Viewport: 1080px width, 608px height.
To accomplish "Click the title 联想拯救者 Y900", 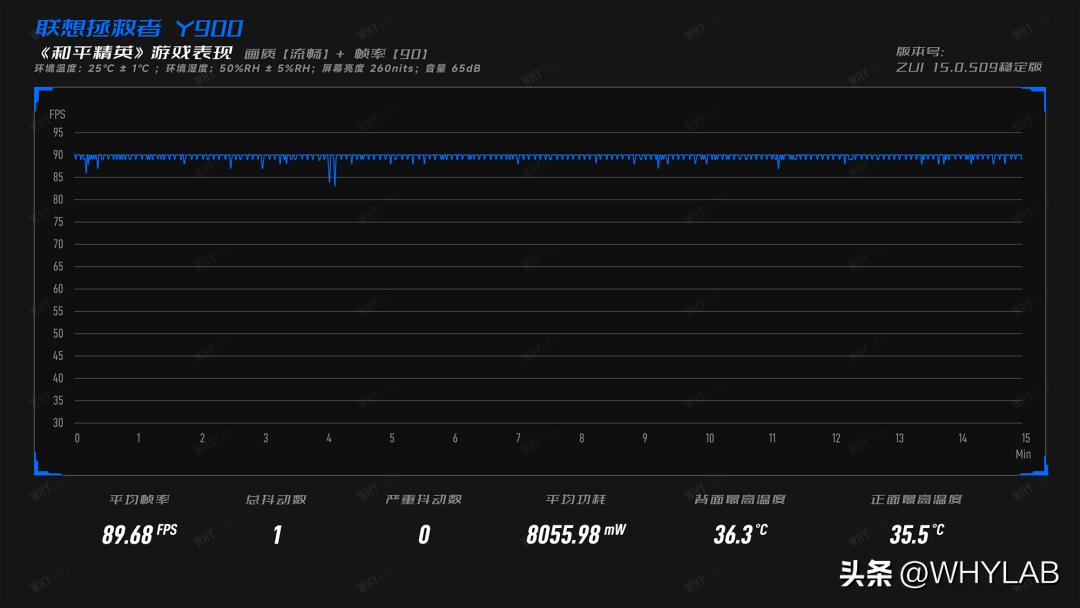I will [x=138, y=28].
